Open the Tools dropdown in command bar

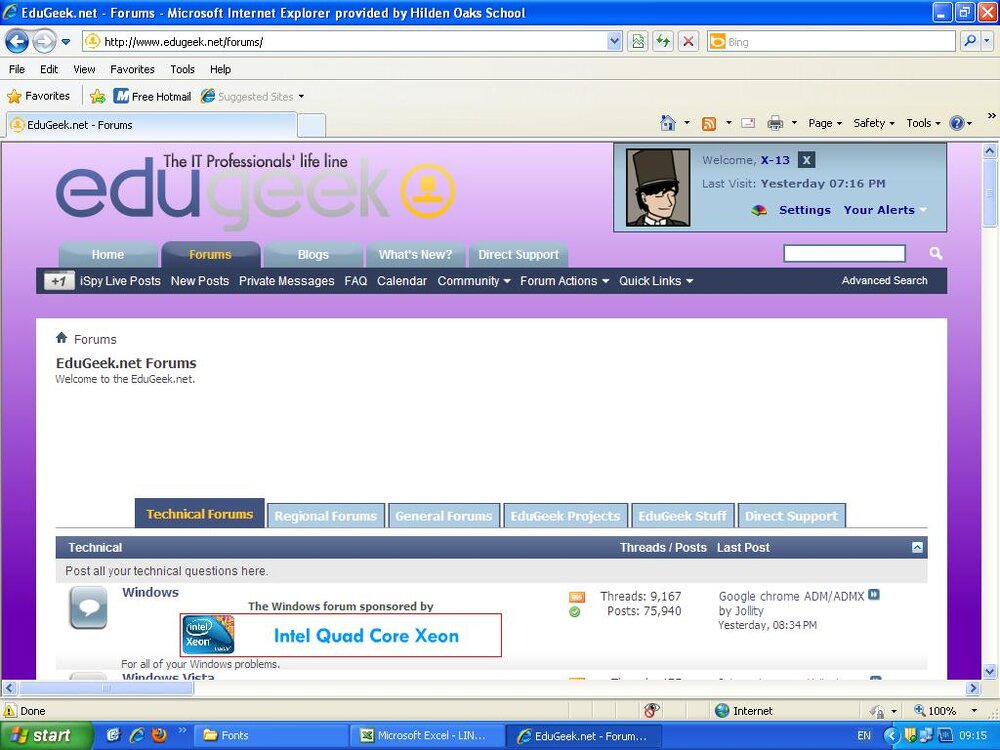click(923, 123)
